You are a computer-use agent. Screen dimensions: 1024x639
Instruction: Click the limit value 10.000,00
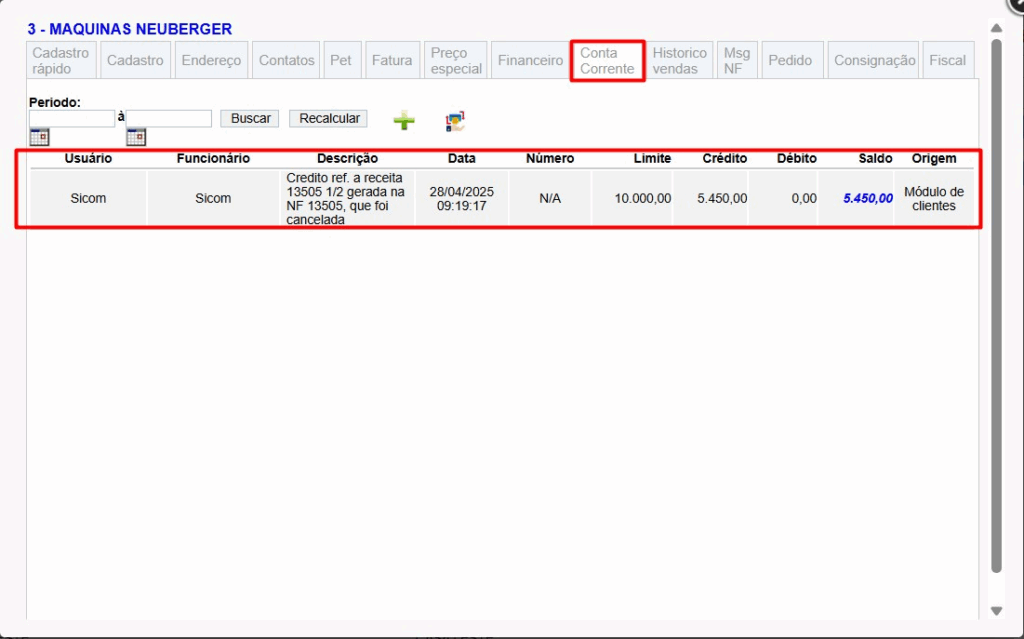pos(643,199)
